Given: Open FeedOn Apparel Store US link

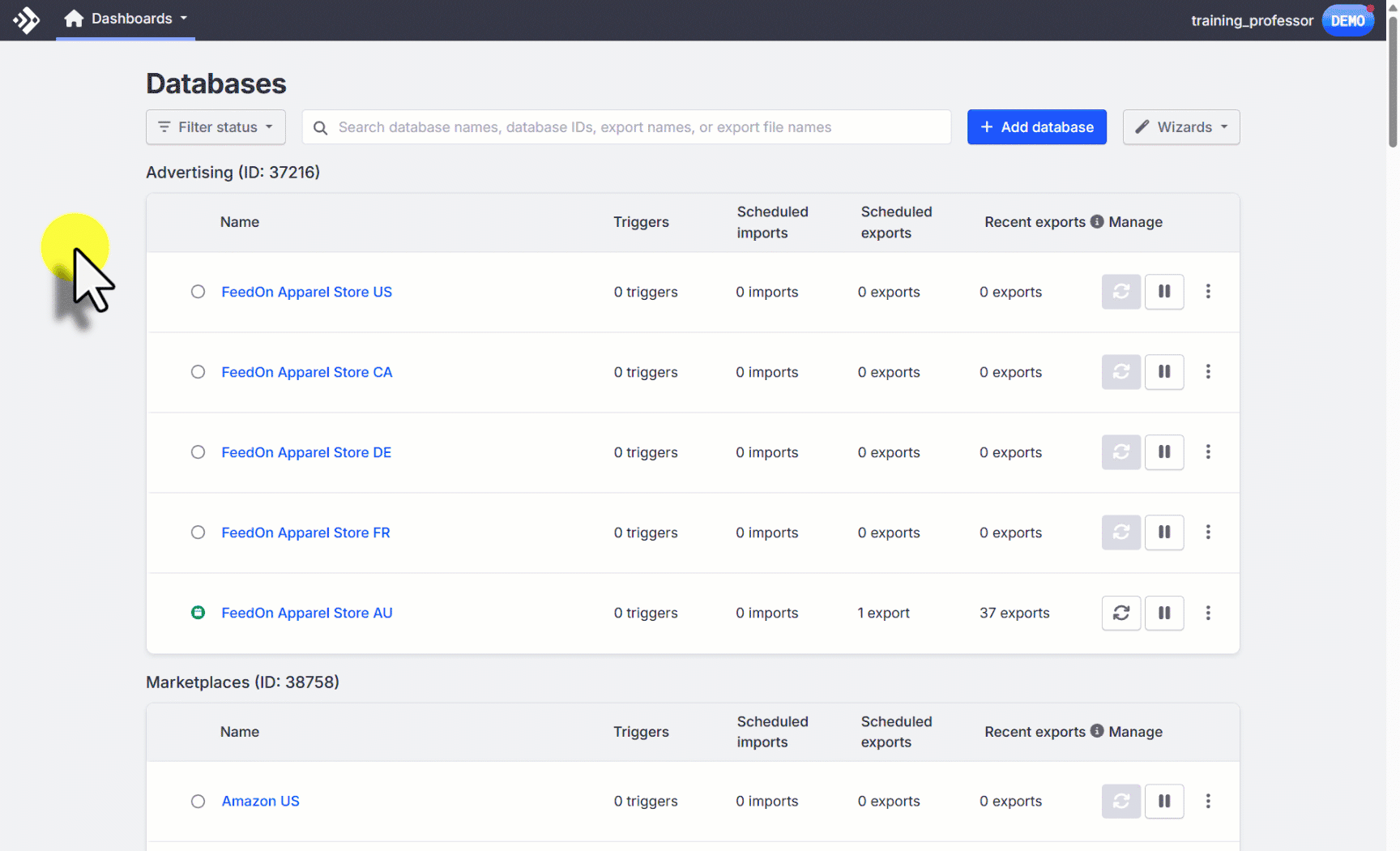Looking at the screenshot, I should [x=306, y=292].
